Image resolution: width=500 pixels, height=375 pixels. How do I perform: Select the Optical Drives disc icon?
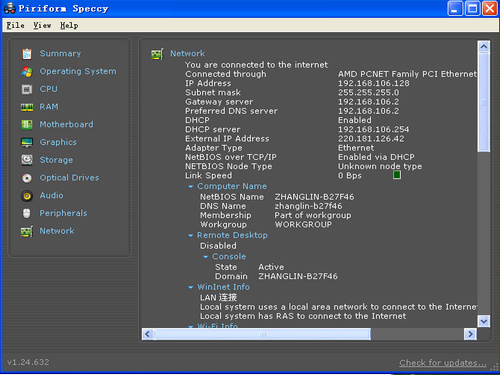[27, 178]
